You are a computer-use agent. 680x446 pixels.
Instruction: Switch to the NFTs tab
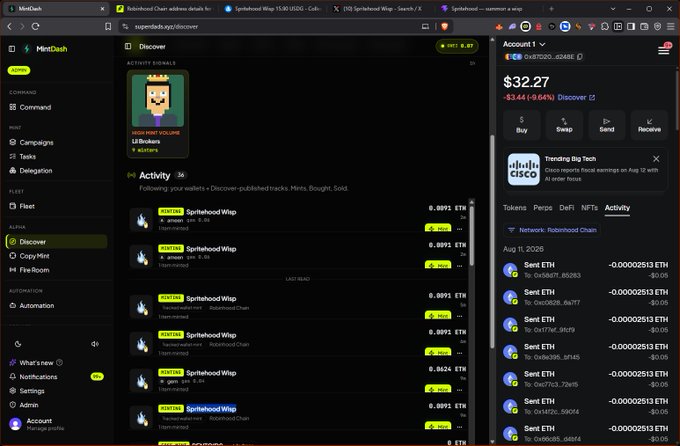(x=589, y=208)
